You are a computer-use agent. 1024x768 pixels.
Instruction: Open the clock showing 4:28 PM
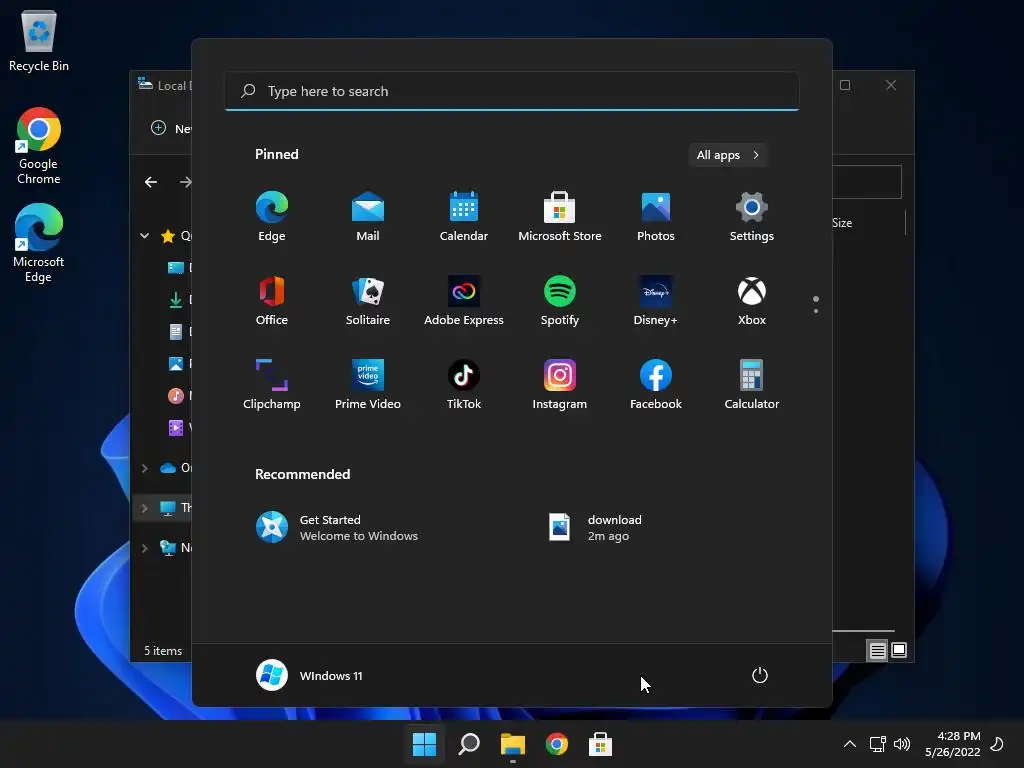click(953, 744)
